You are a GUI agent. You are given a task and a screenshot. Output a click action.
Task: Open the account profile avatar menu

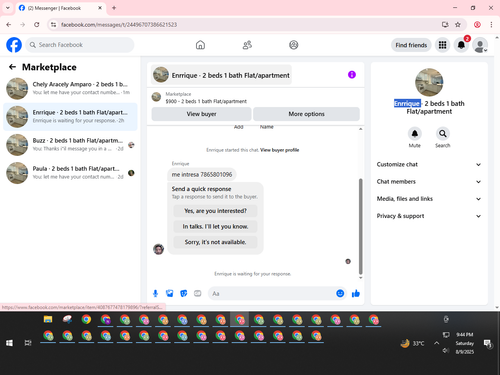[x=480, y=45]
